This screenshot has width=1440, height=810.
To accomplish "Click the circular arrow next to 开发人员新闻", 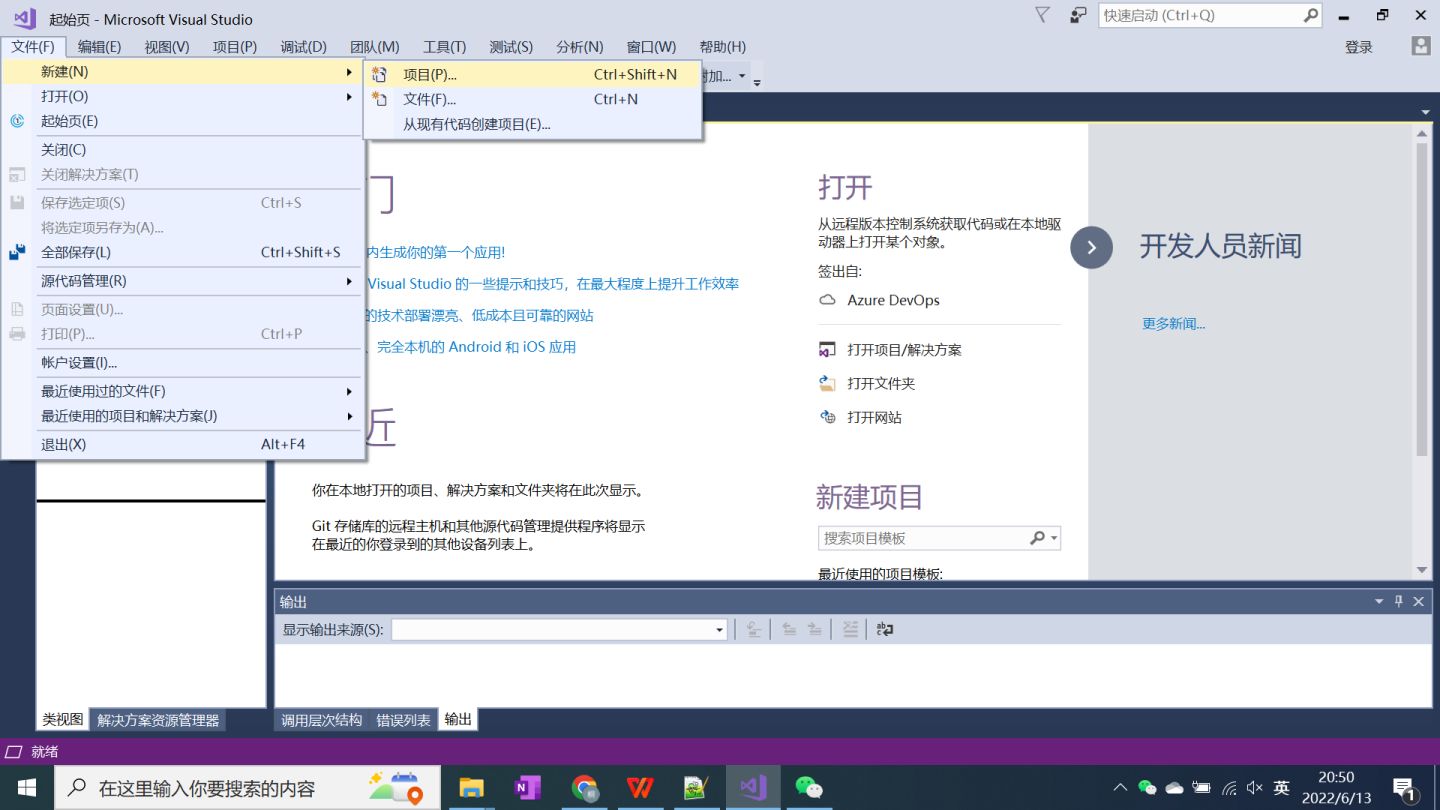I will click(x=1091, y=247).
